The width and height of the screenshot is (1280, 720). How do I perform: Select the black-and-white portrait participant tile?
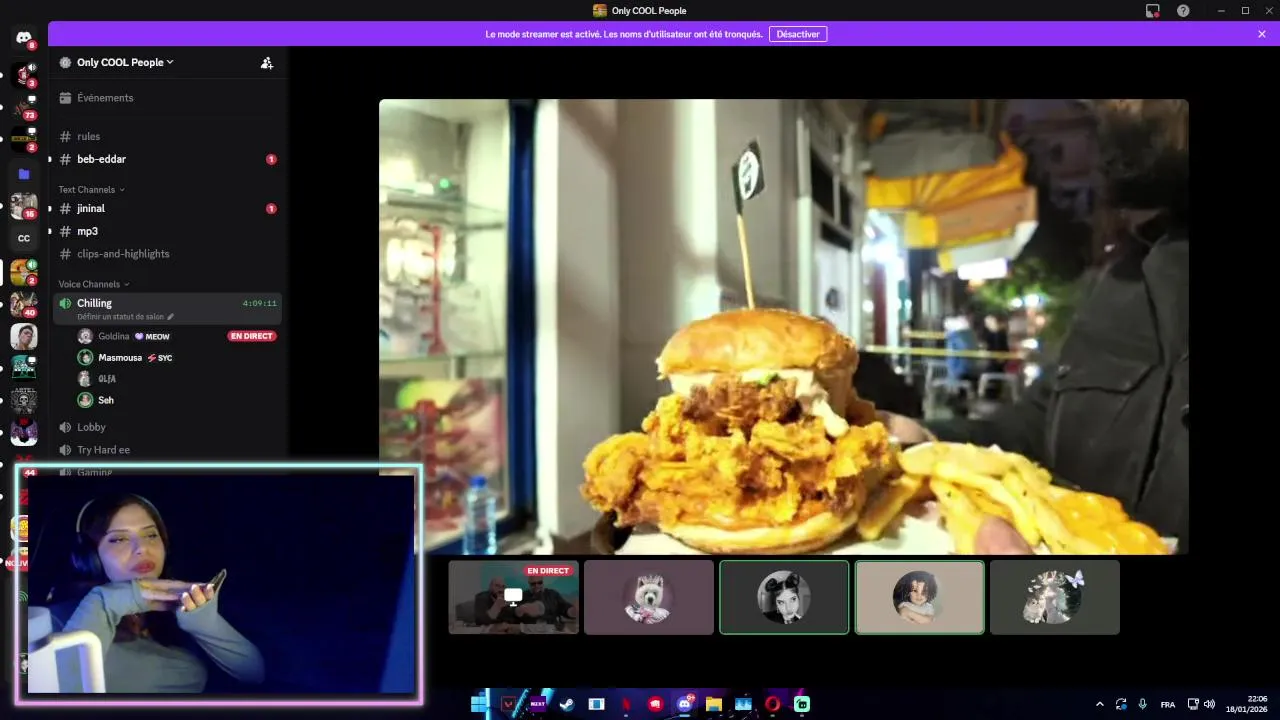point(784,597)
